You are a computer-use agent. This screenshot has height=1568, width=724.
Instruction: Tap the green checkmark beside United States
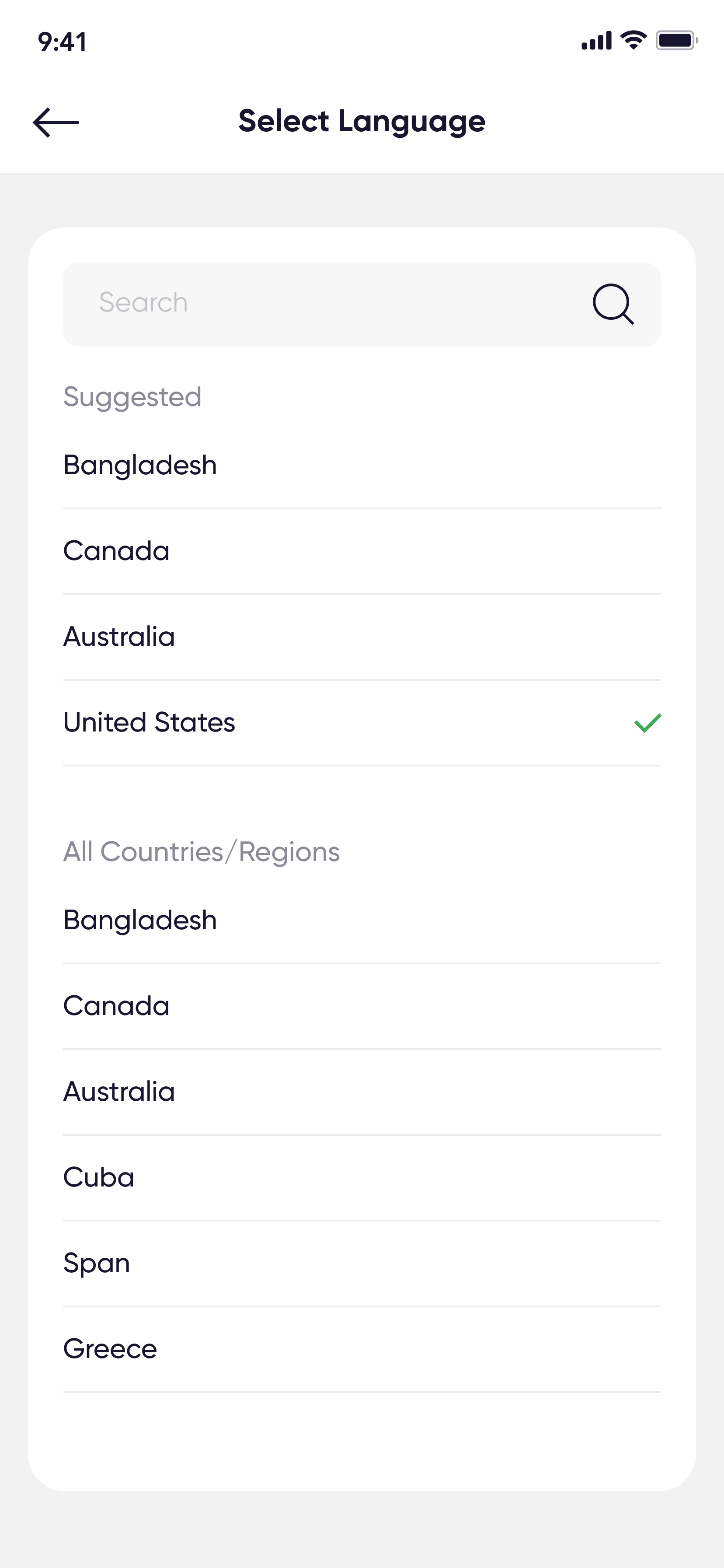pos(647,722)
